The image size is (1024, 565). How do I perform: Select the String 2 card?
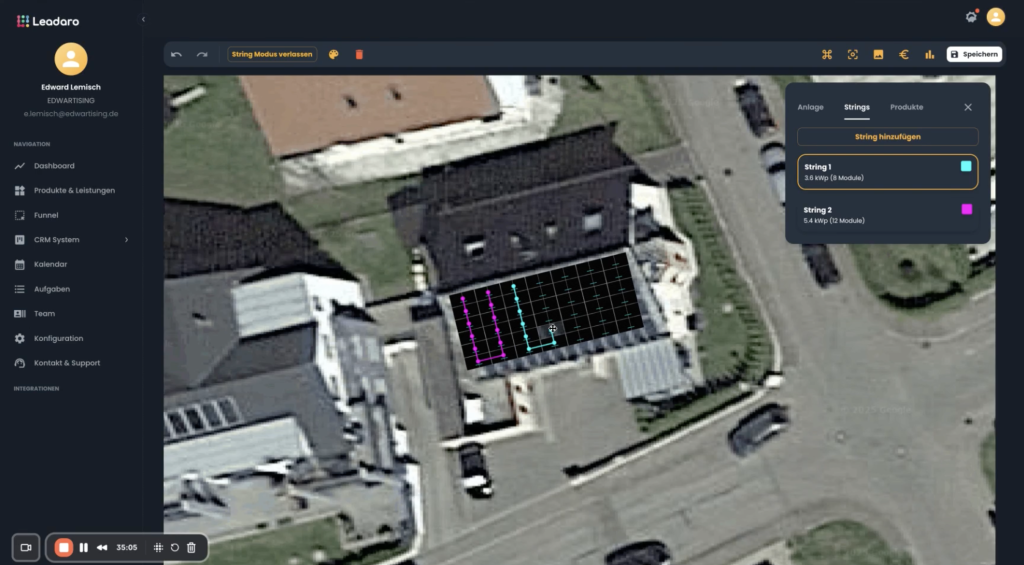888,215
